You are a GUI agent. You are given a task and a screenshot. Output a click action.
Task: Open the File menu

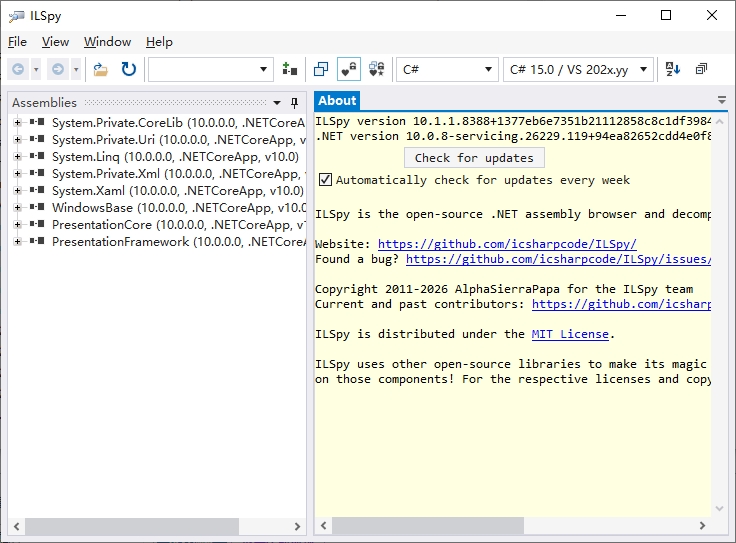(x=17, y=42)
